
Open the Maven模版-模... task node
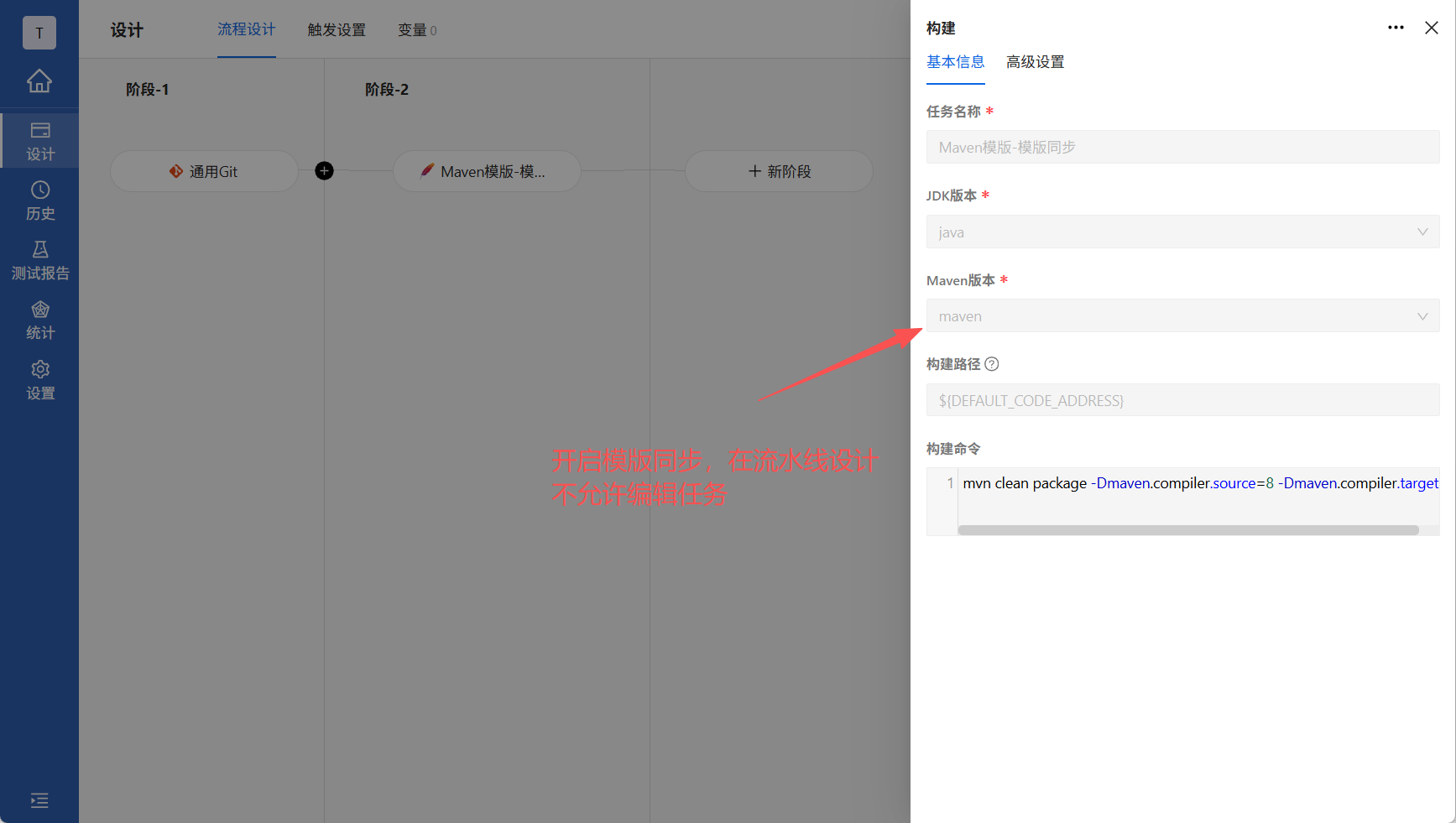[487, 171]
